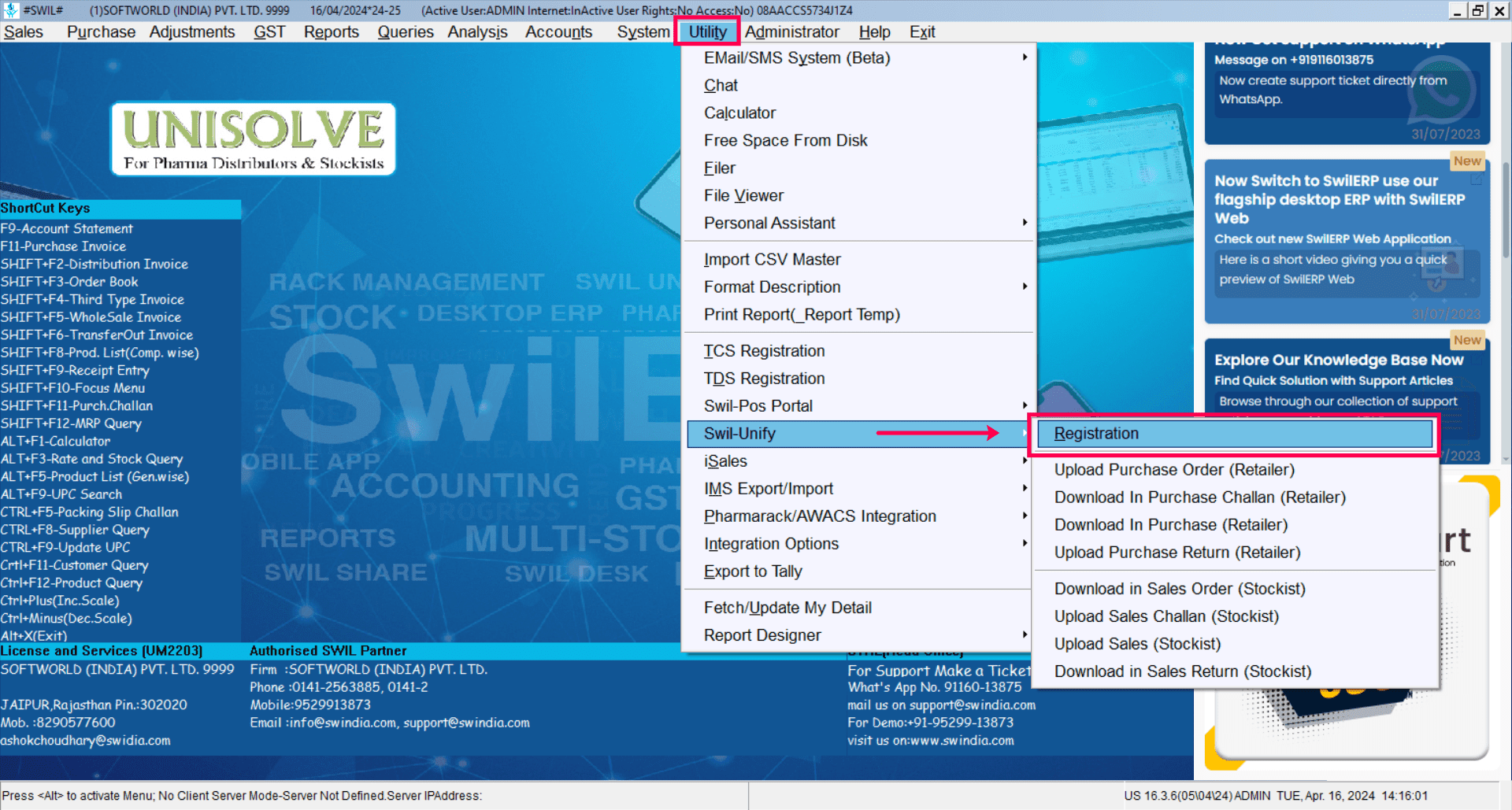Expand Pharmarack/AWACS Integration submenu
Screen dimensions: 1512x810
coord(858,516)
